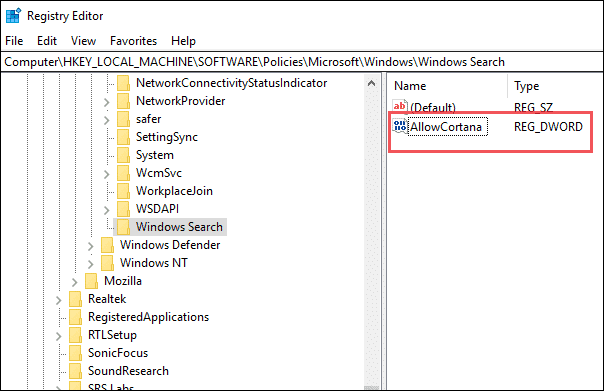The width and height of the screenshot is (604, 391).
Task: Select the WorkplaceJoin key label
Action: [x=174, y=191]
